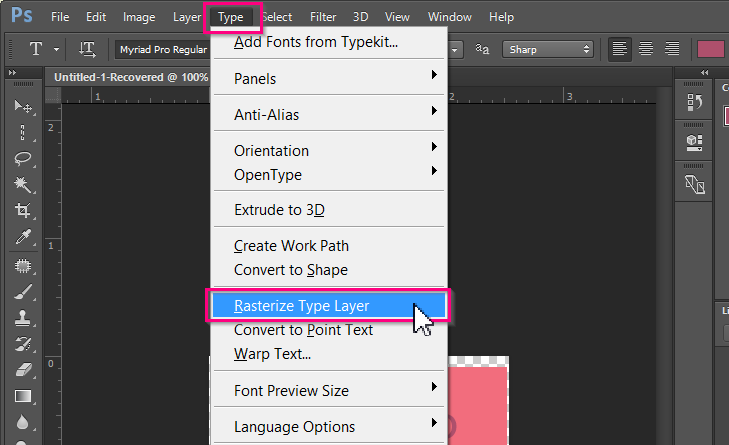Select the Eyedropper tool
This screenshot has width=729, height=445.
click(x=22, y=237)
